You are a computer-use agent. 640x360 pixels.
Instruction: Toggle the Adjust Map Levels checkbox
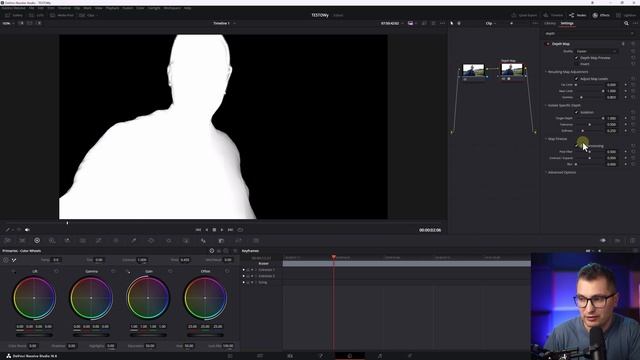(577, 79)
